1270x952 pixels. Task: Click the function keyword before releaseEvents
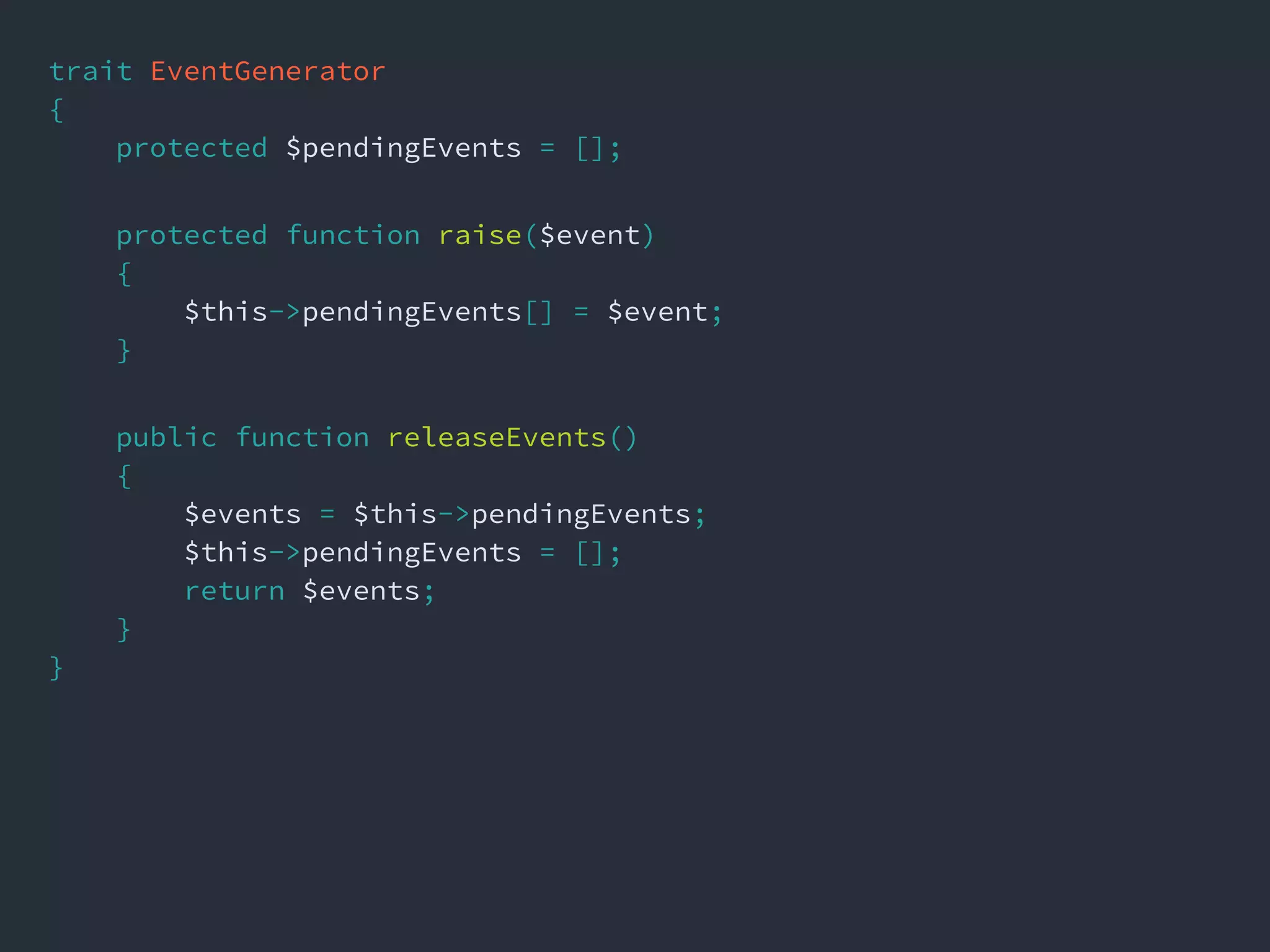303,438
